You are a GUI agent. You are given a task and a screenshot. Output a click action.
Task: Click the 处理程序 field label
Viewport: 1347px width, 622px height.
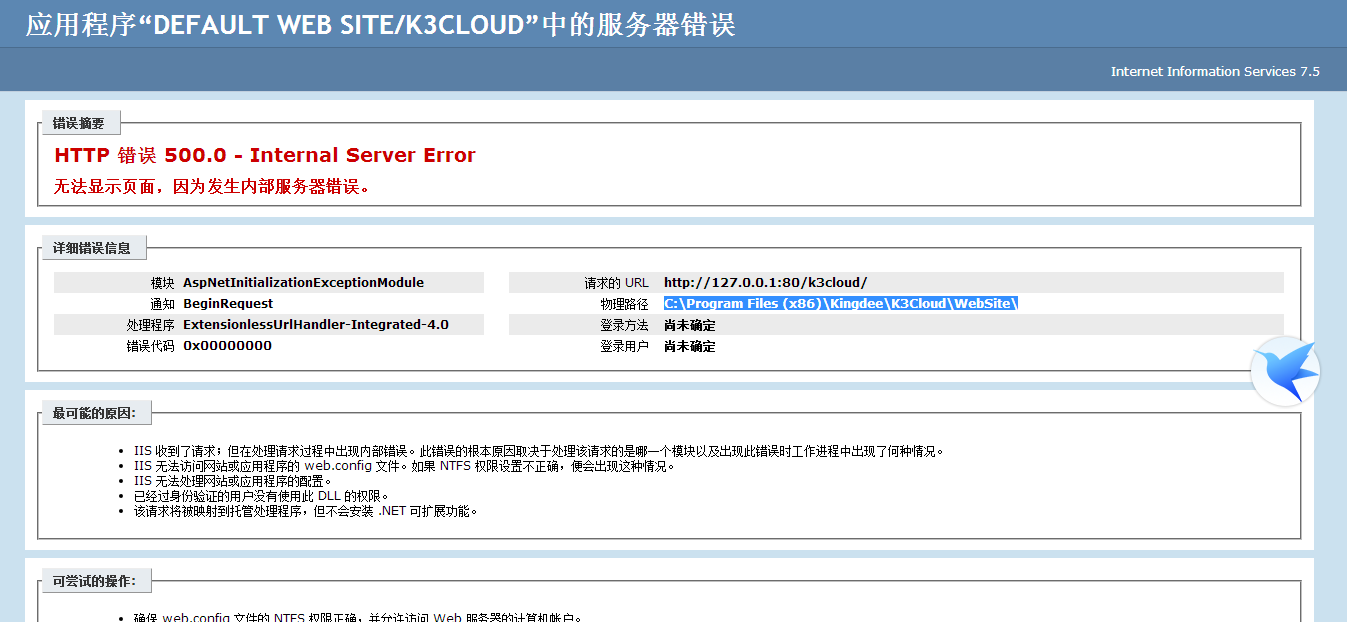[151, 325]
